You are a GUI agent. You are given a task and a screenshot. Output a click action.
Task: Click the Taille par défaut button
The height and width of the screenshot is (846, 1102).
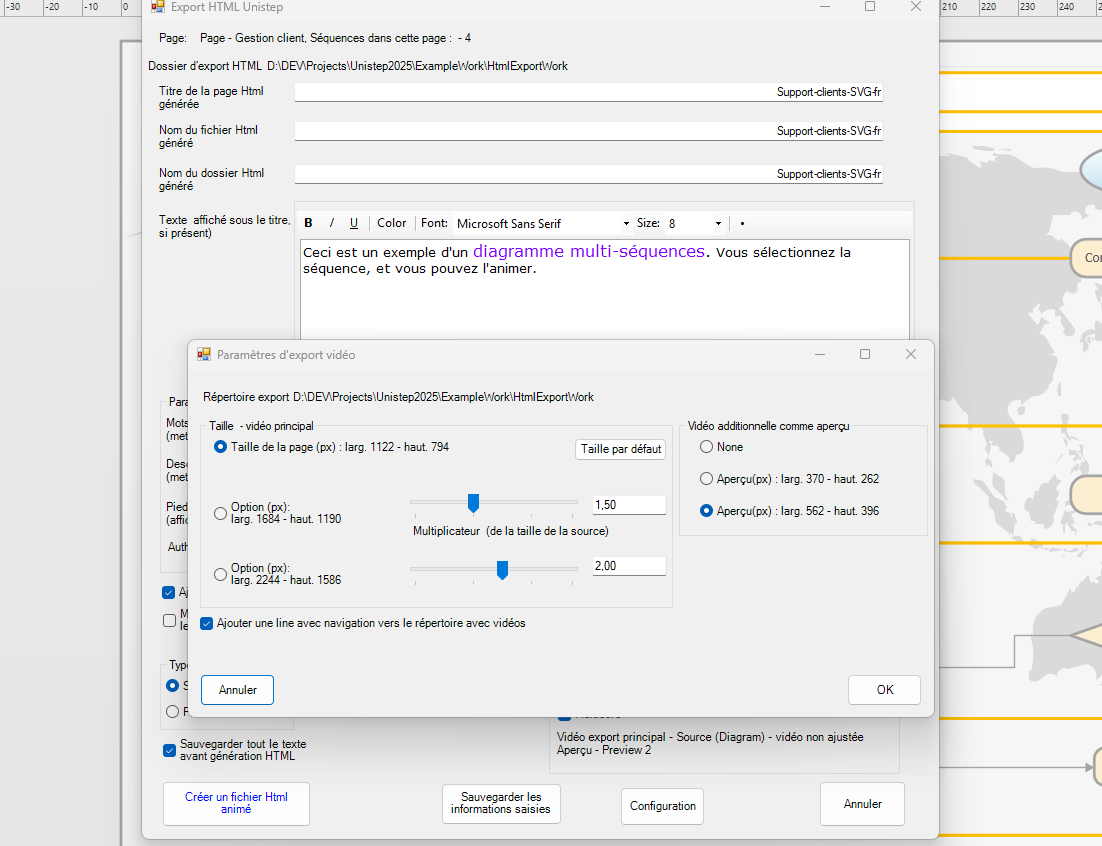point(621,450)
